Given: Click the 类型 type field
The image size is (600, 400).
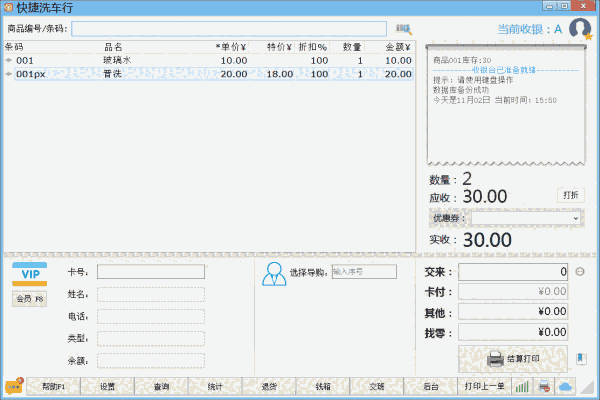Looking at the screenshot, I should [151, 339].
